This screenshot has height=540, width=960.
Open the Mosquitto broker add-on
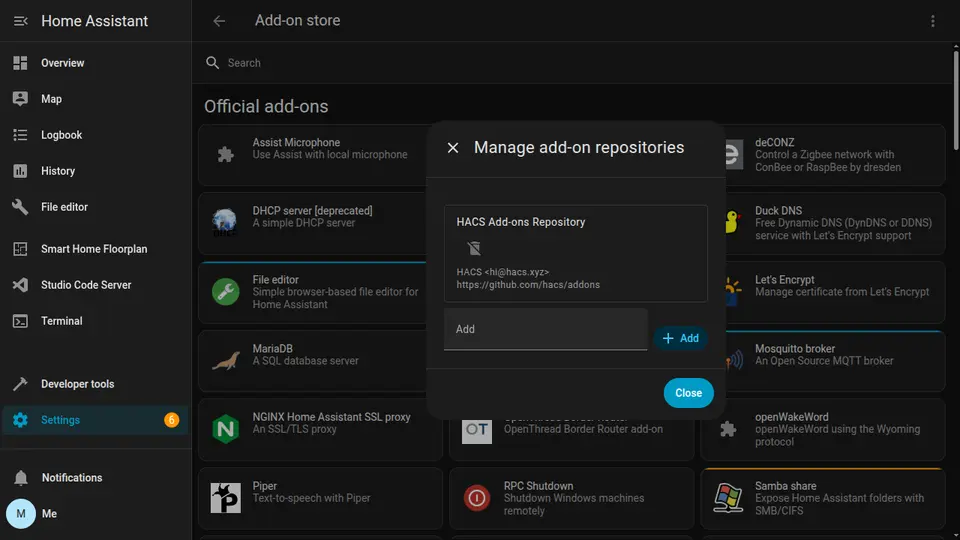(835, 361)
